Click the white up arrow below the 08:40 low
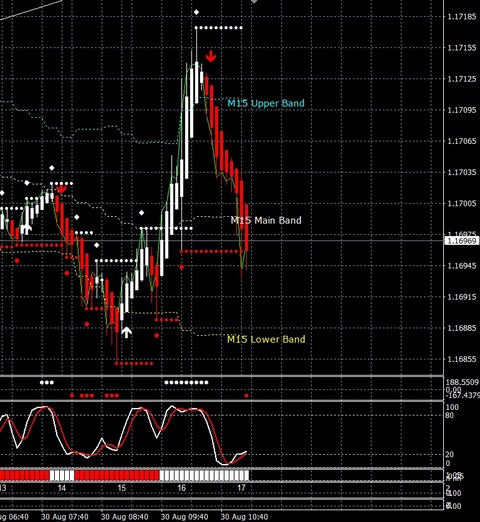Viewport: 480px width, 522px height. [x=126, y=332]
